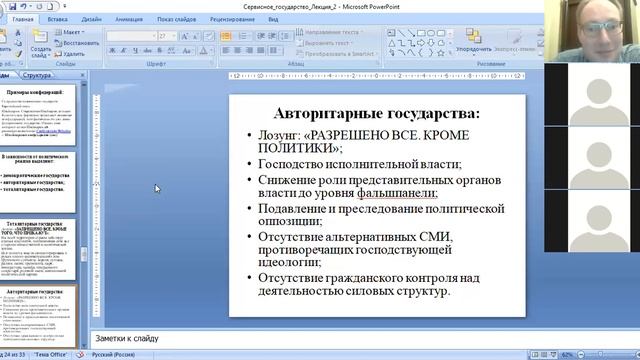Select the Тоталитарные государства slide thumbnail
The height and width of the screenshot is (360, 640).
tap(38, 249)
